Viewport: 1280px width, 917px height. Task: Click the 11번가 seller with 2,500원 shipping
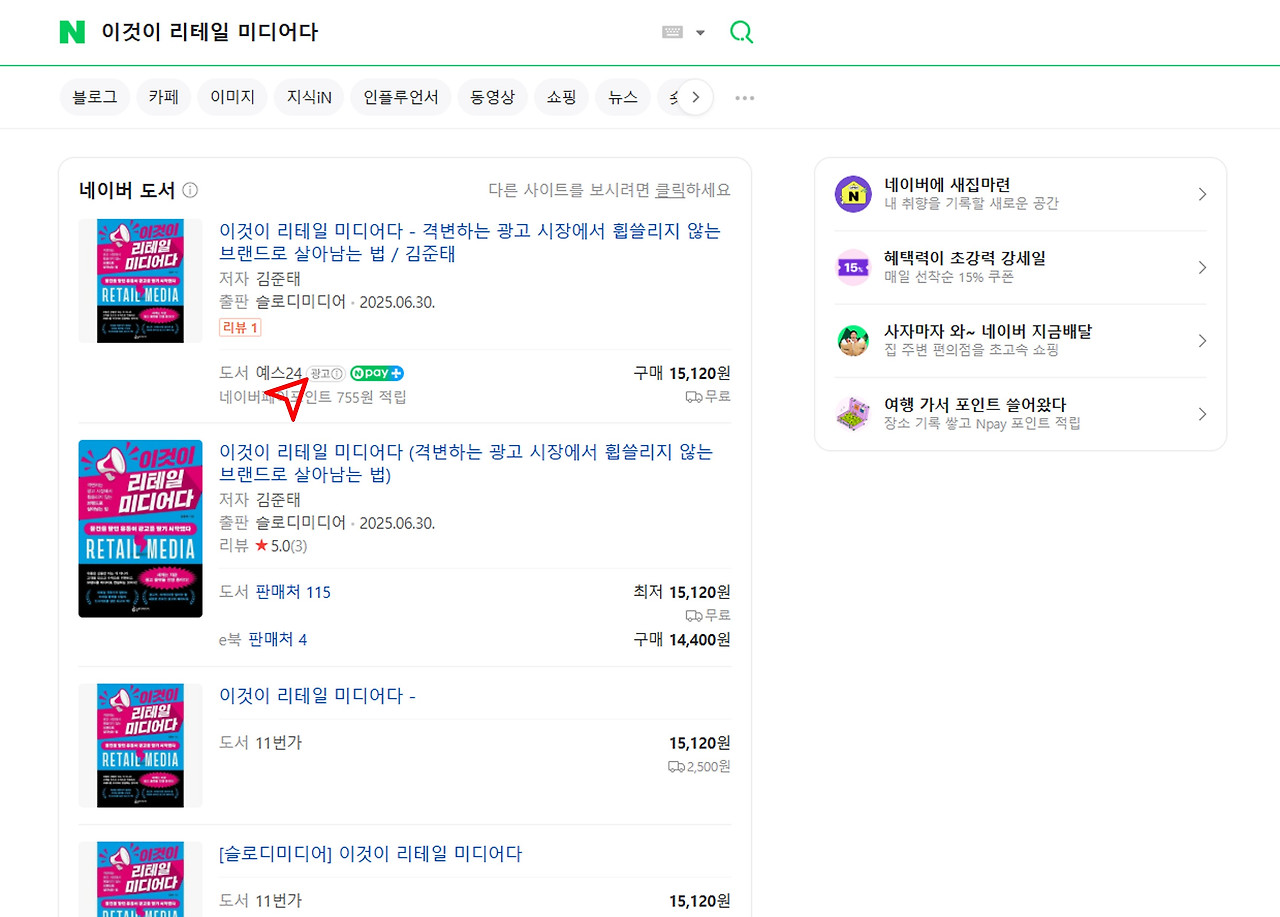(x=279, y=743)
